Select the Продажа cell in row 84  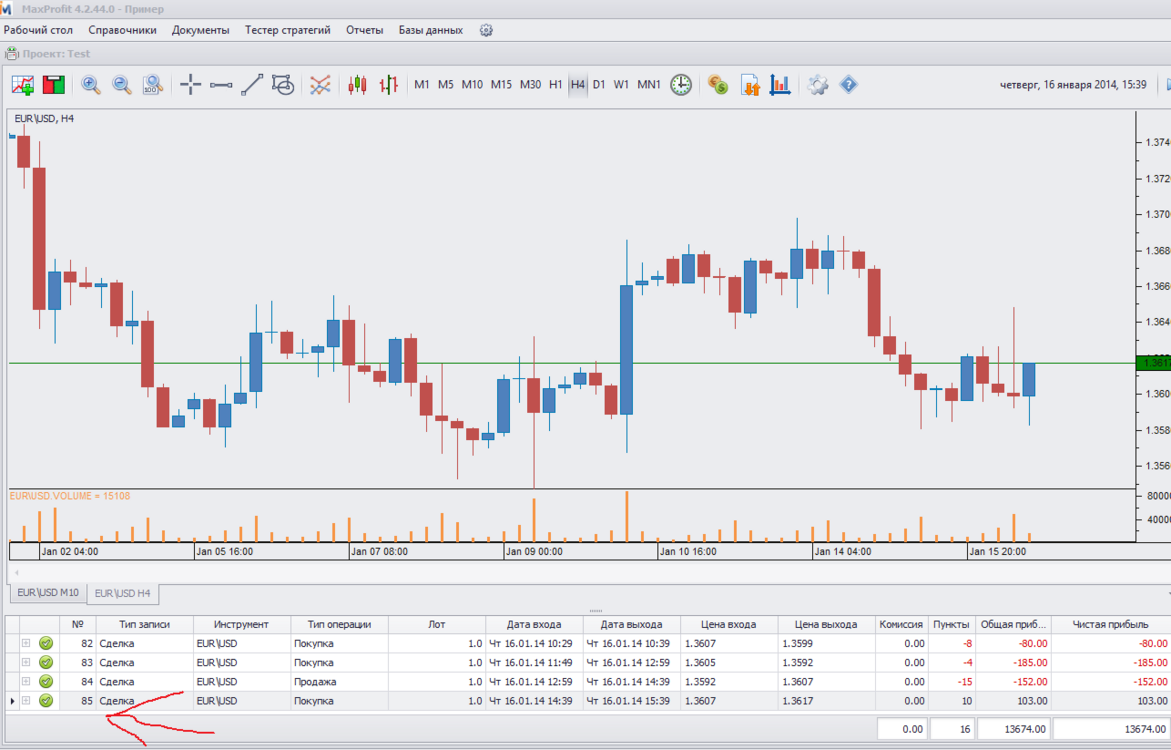pyautogui.click(x=339, y=681)
